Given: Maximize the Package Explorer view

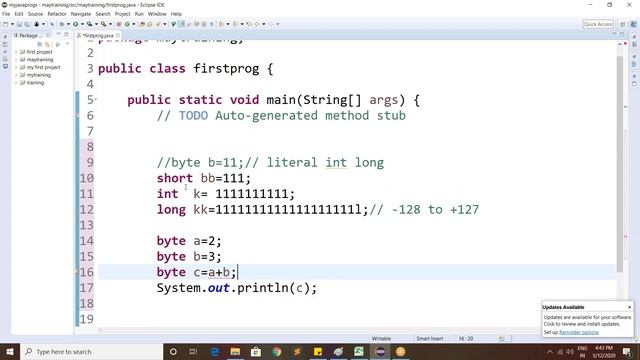Looking at the screenshot, I should pyautogui.click(x=66, y=34).
